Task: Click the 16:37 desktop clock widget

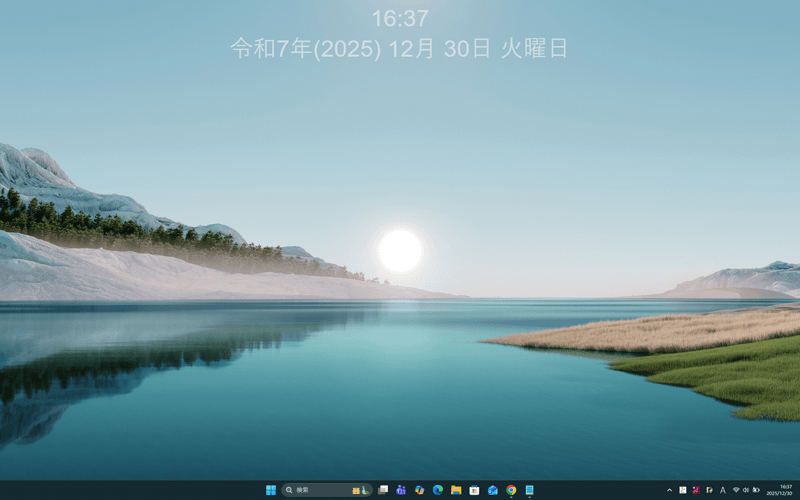Action: [400, 18]
